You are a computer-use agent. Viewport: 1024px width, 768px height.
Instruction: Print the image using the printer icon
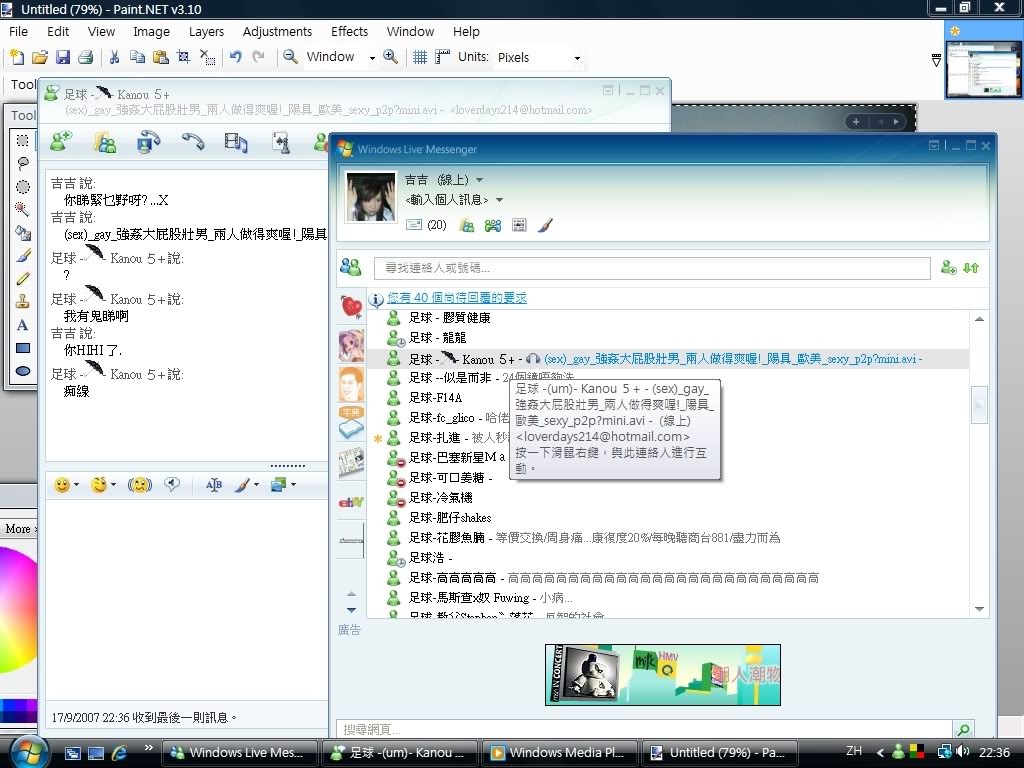pyautogui.click(x=86, y=57)
